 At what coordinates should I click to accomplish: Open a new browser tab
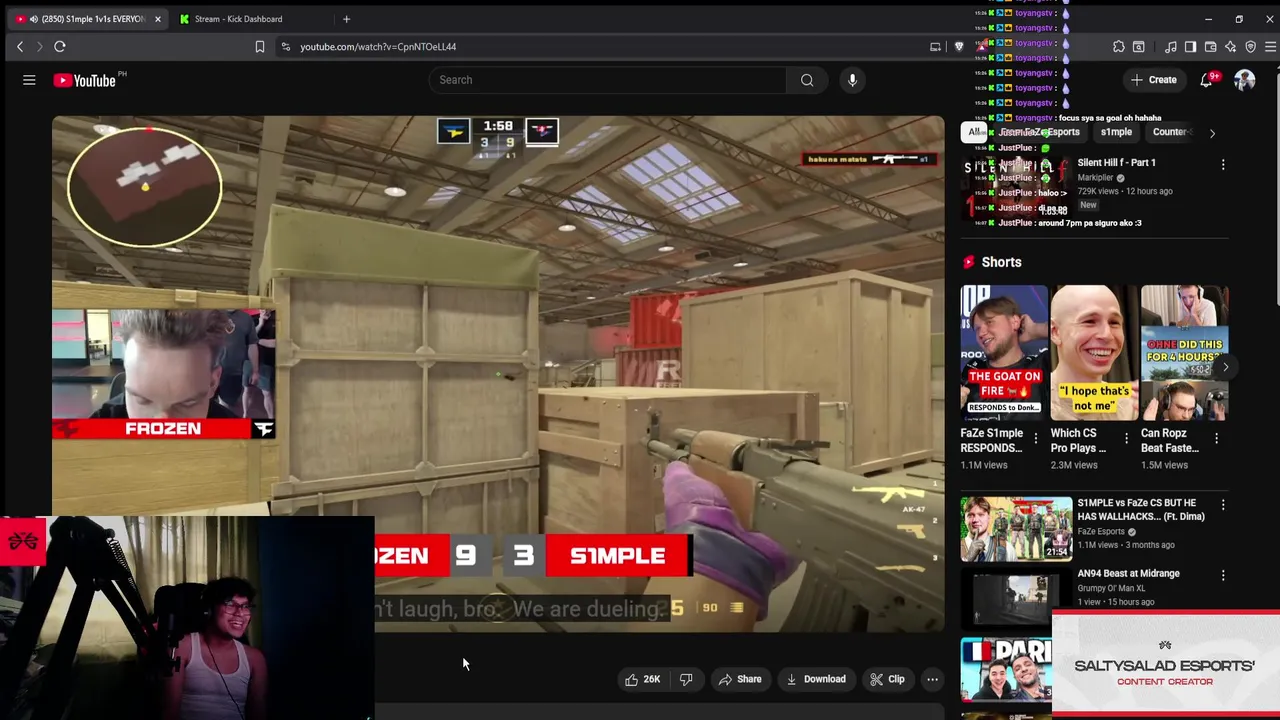pyautogui.click(x=346, y=19)
